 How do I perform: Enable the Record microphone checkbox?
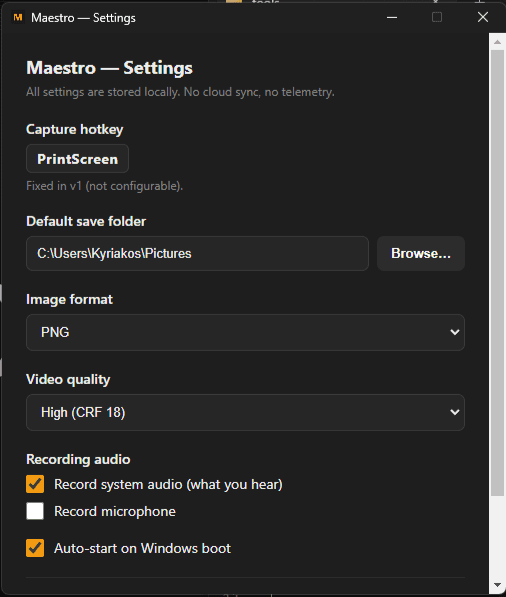click(x=35, y=511)
